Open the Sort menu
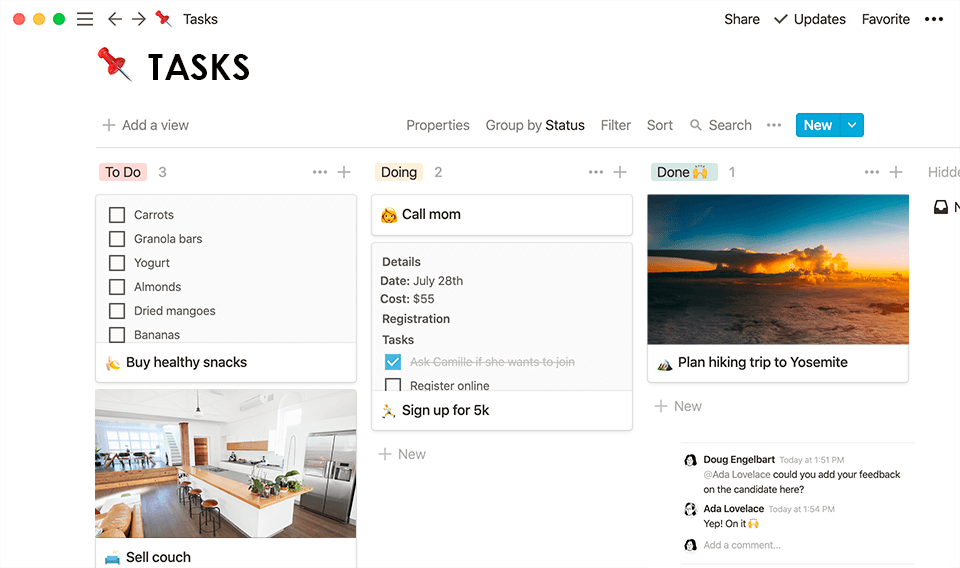This screenshot has width=960, height=568. [659, 125]
